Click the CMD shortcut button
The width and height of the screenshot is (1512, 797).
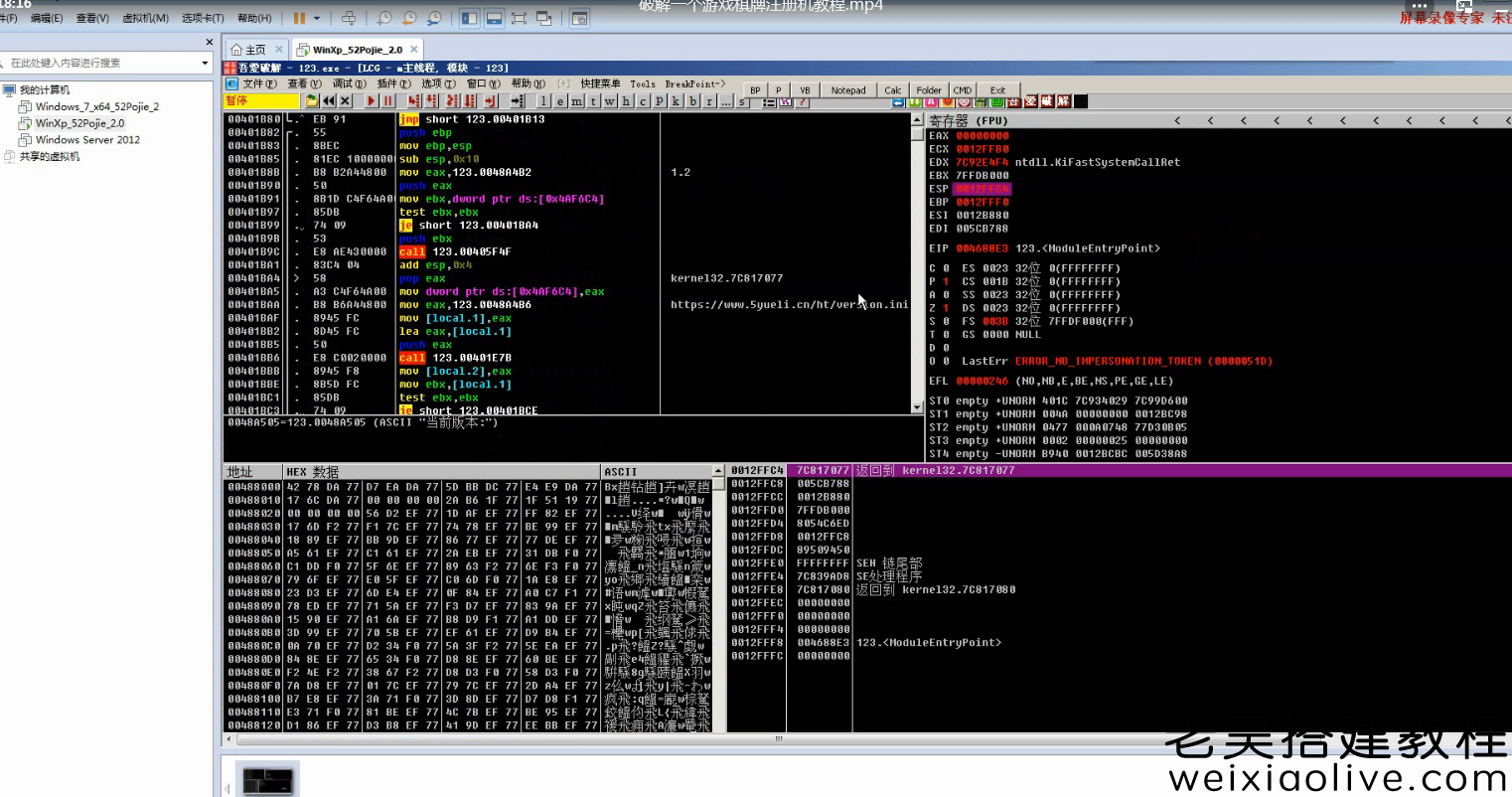(962, 90)
